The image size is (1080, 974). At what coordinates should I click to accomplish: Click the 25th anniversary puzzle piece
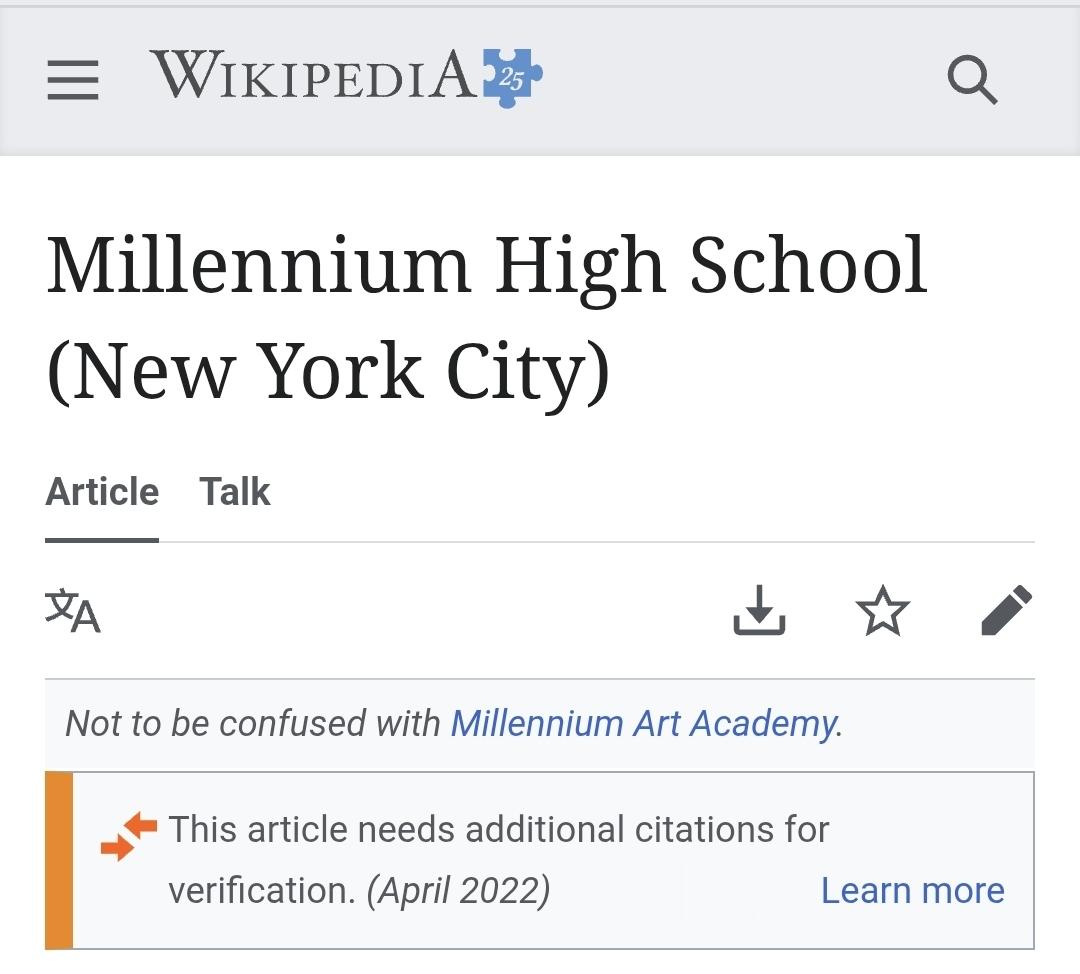(513, 77)
